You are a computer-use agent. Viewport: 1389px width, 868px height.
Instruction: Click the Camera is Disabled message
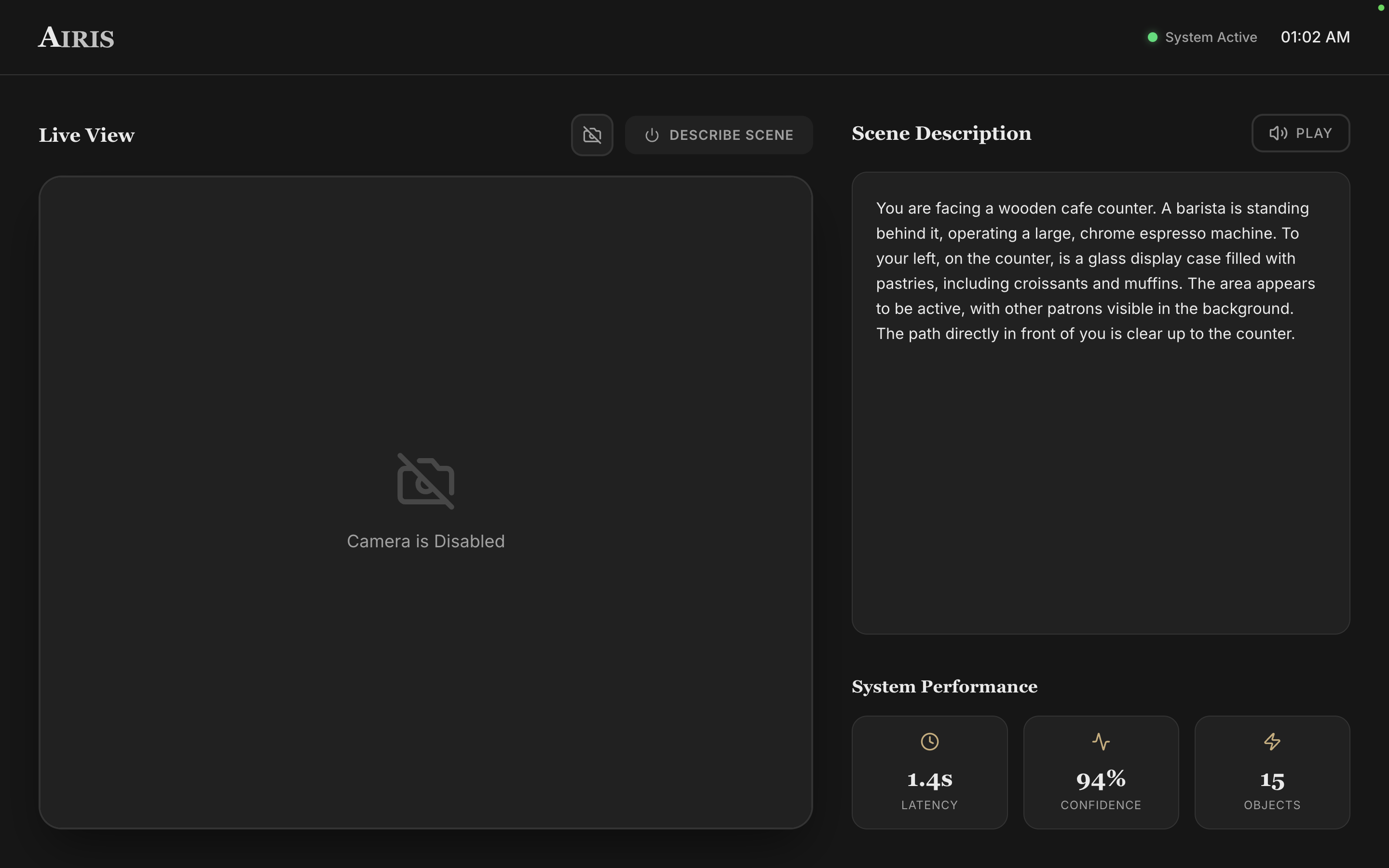[425, 542]
